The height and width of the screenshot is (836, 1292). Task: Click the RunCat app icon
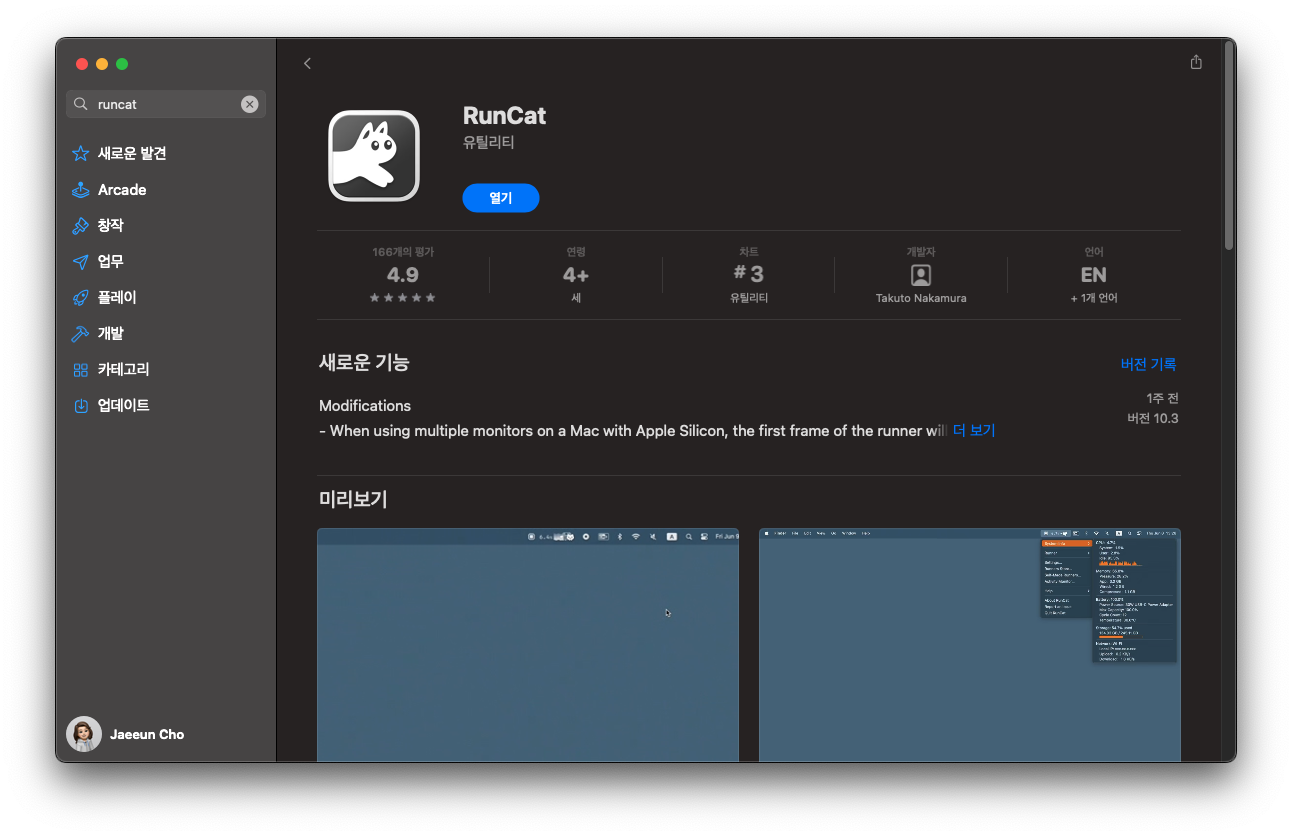coord(374,156)
